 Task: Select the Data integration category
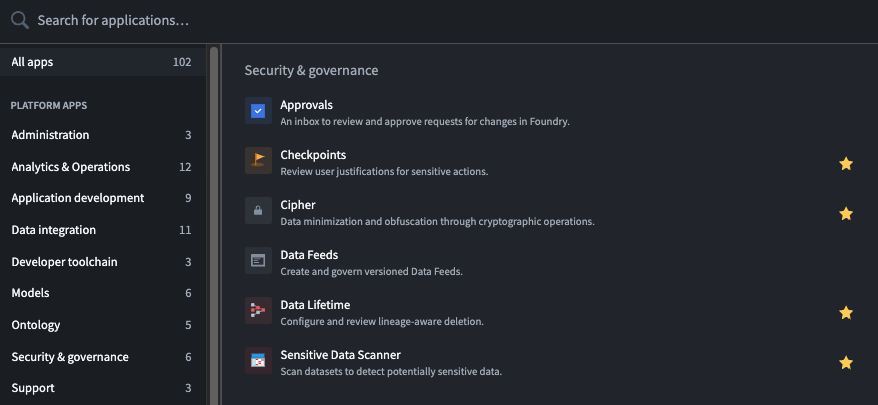[x=103, y=230]
